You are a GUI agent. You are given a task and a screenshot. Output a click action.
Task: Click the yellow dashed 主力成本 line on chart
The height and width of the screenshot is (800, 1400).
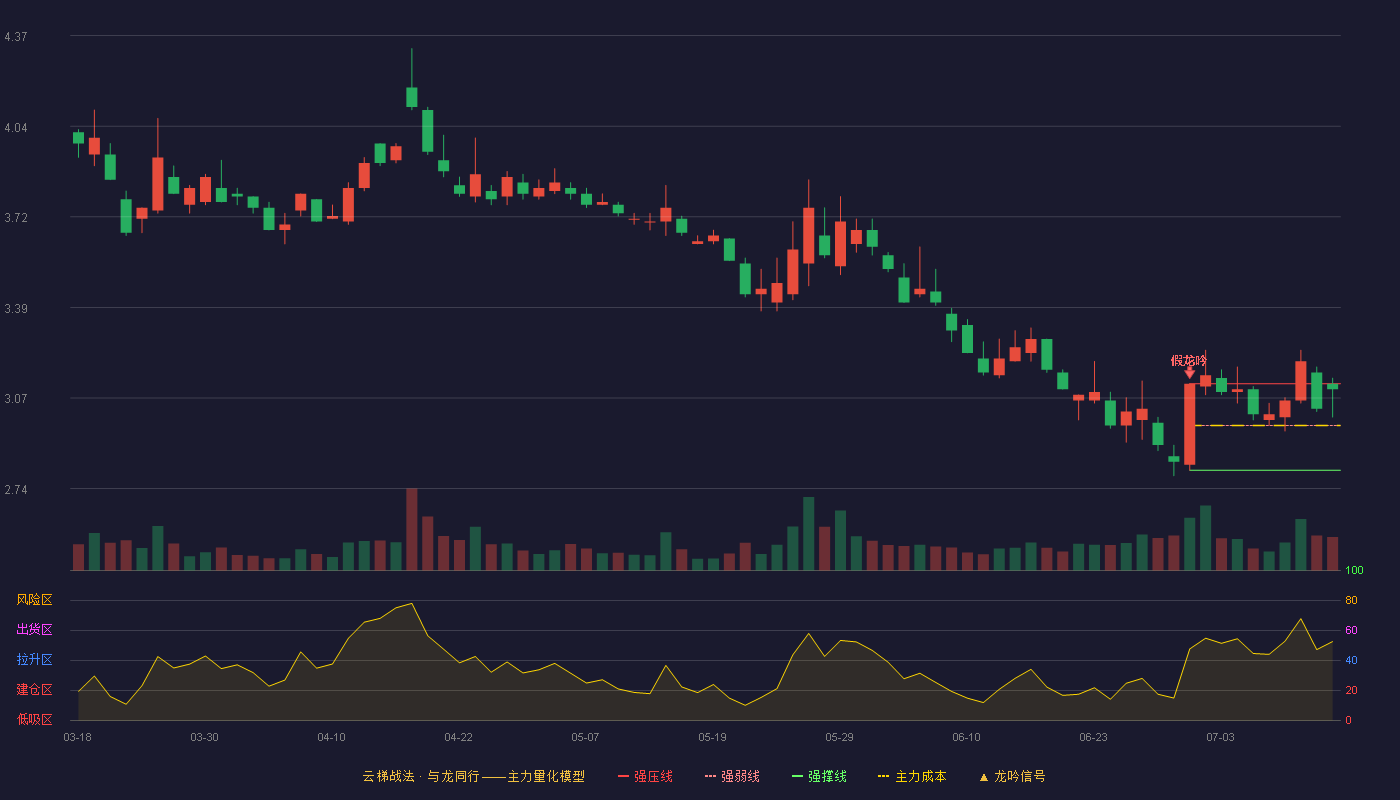[1267, 426]
